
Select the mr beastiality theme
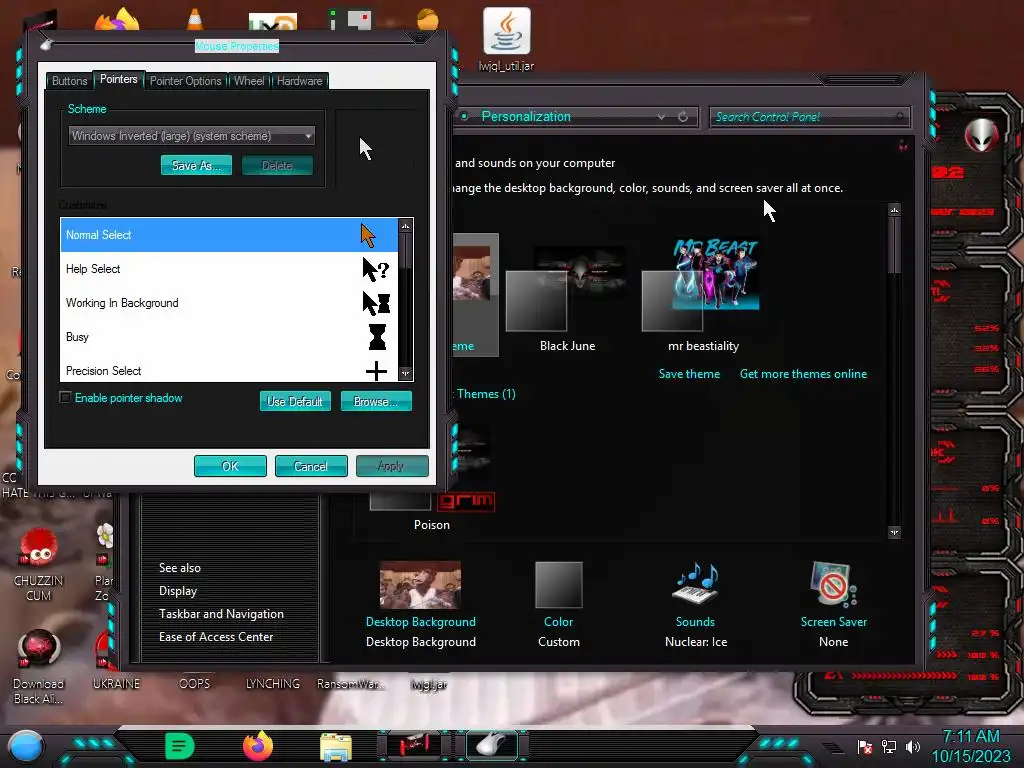(x=703, y=297)
